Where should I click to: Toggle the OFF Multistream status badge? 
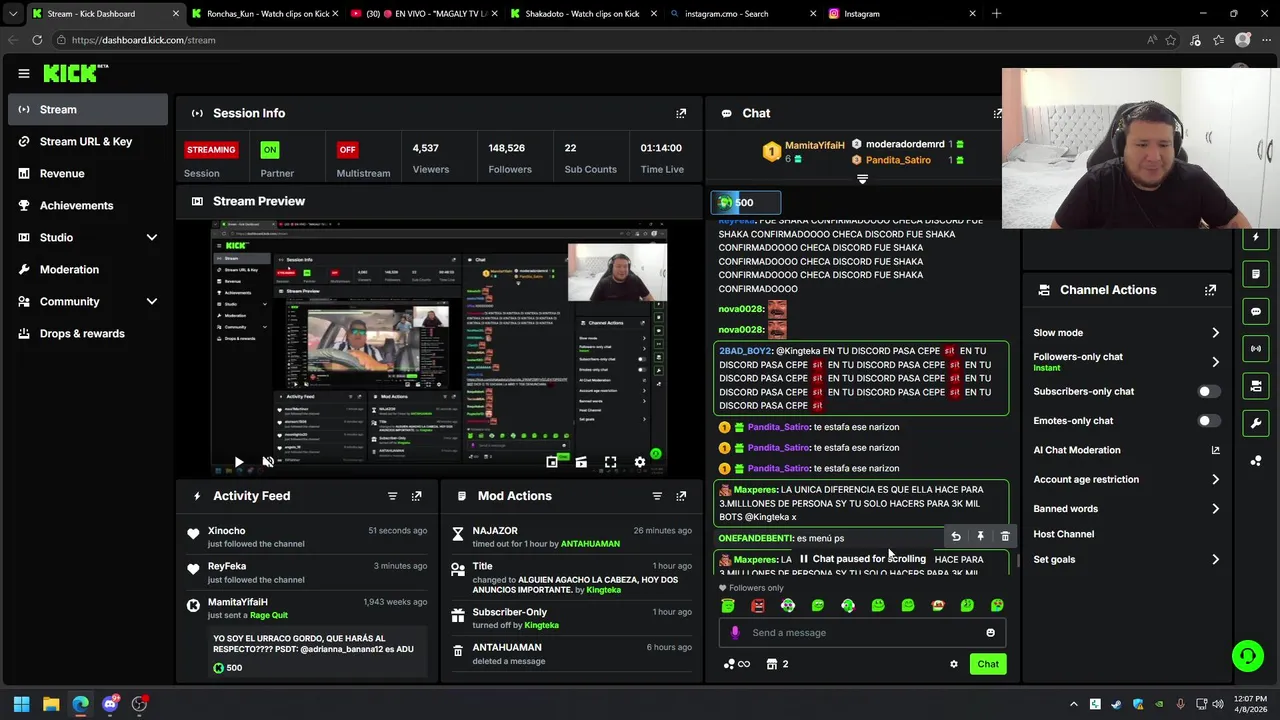pos(347,149)
